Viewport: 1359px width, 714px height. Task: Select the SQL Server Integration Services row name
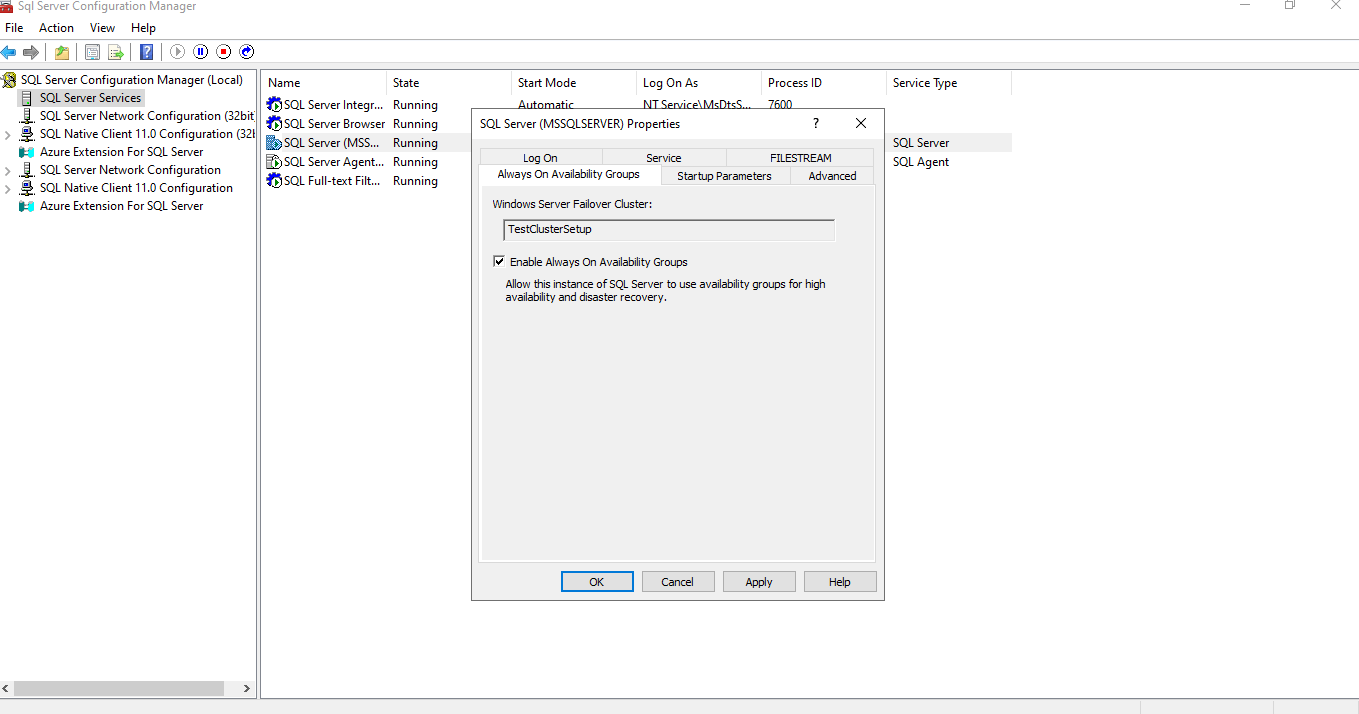tap(333, 105)
